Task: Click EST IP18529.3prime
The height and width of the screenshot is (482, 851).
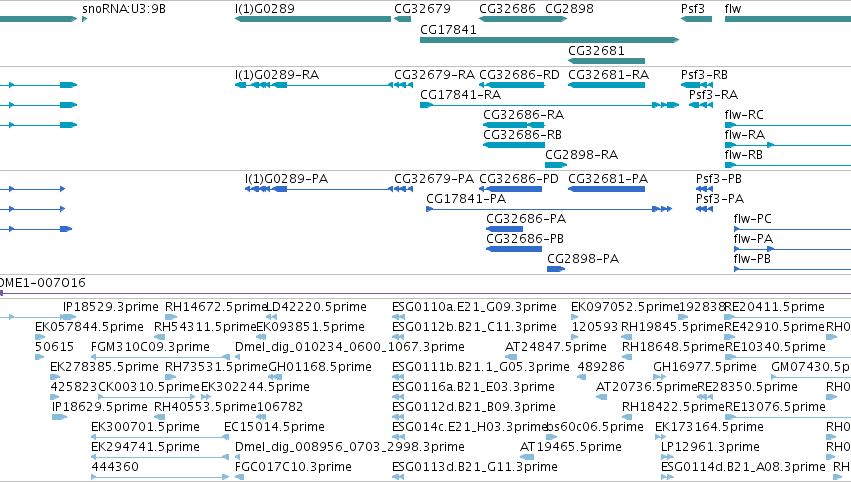Action: pyautogui.click(x=68, y=317)
